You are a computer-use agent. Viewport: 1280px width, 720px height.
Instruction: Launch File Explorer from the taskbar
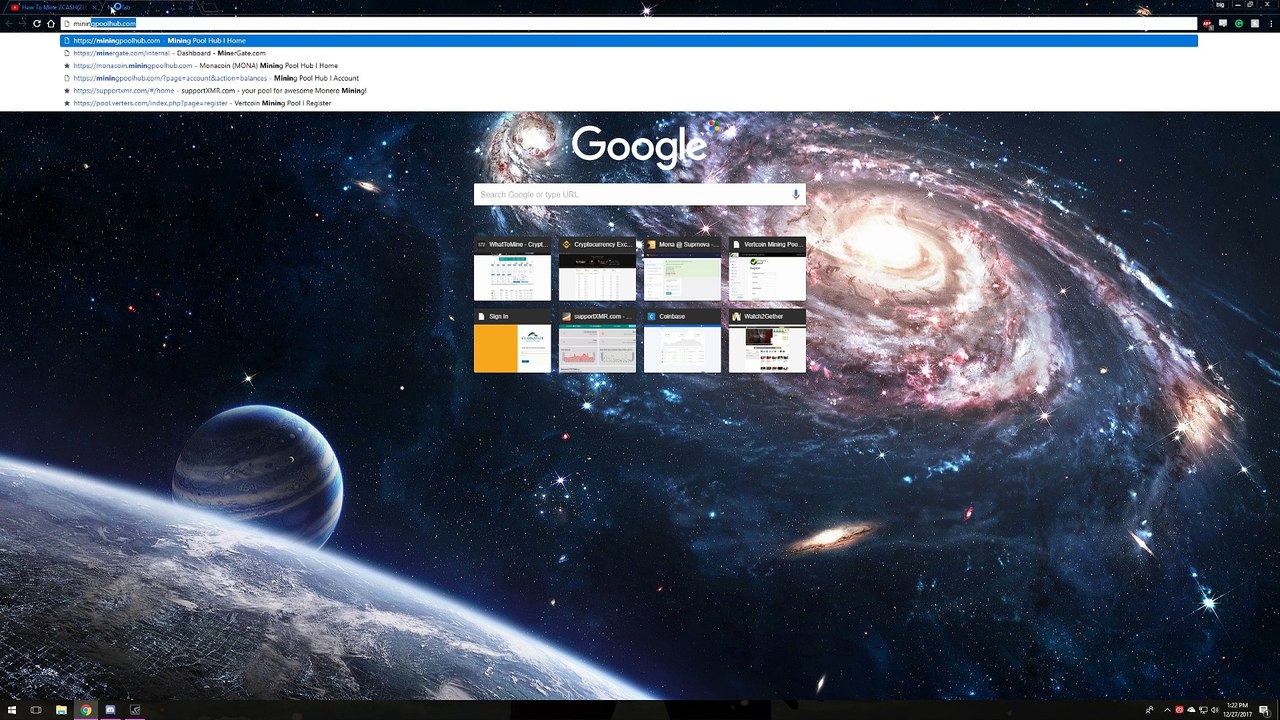61,710
